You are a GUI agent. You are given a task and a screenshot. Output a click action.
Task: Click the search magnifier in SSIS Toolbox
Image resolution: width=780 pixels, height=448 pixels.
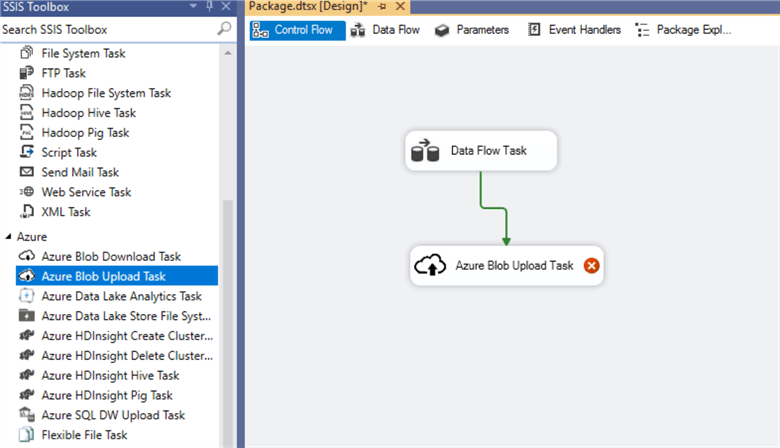224,28
